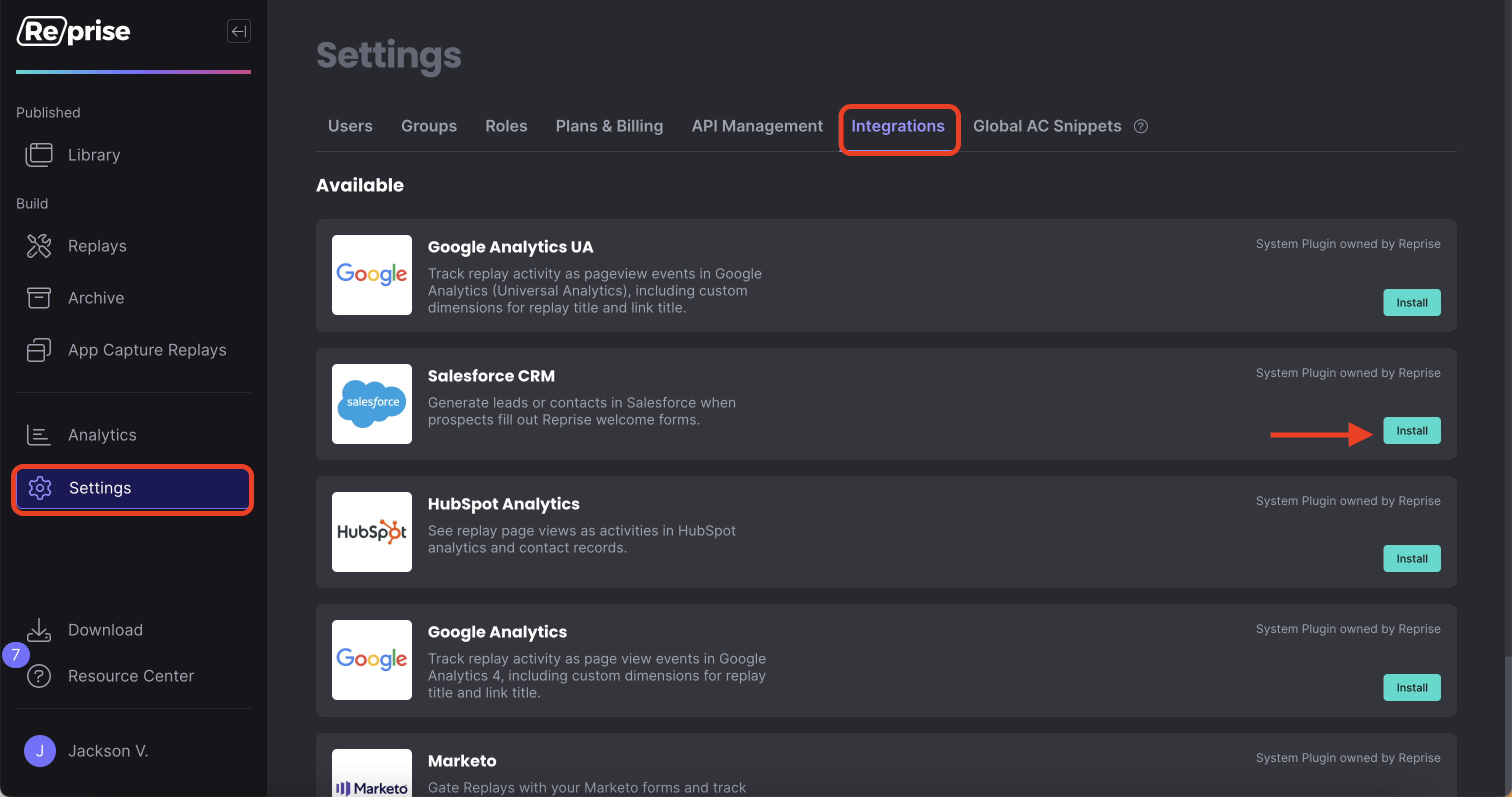The image size is (1512, 797).
Task: Switch to the Groups tab
Action: point(428,126)
